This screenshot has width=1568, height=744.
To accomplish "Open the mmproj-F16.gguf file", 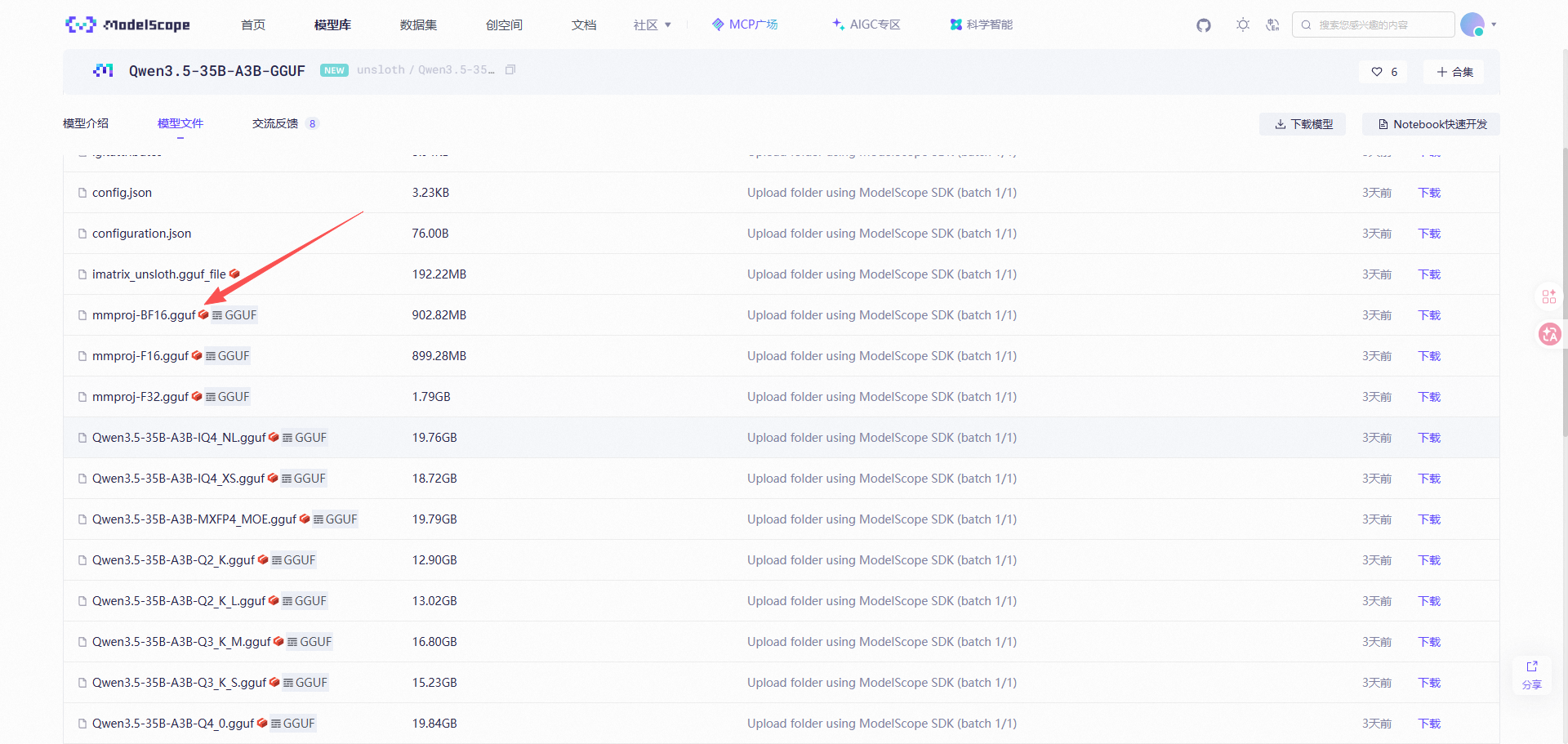I will (140, 356).
